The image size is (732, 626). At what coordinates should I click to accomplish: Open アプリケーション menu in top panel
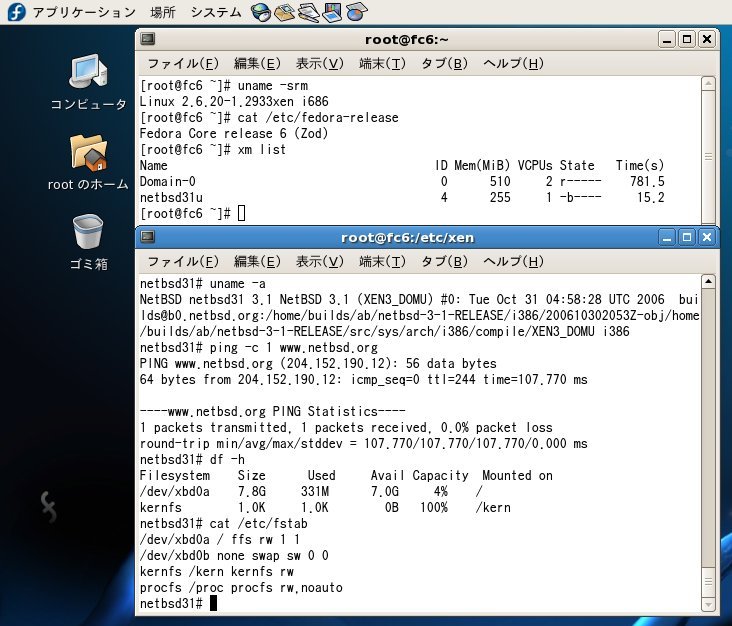pyautogui.click(x=84, y=12)
